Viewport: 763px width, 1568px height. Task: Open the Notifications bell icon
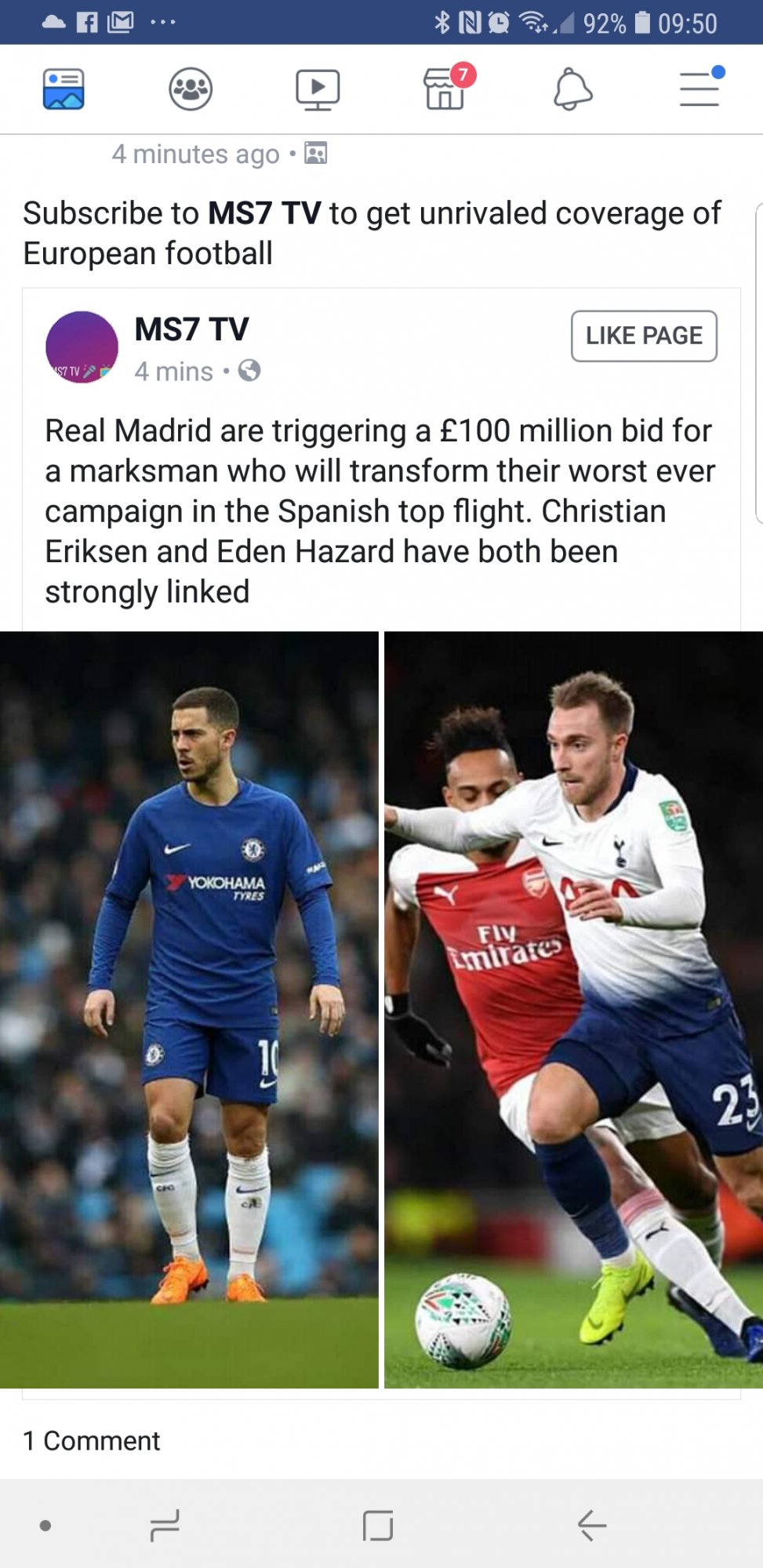572,89
